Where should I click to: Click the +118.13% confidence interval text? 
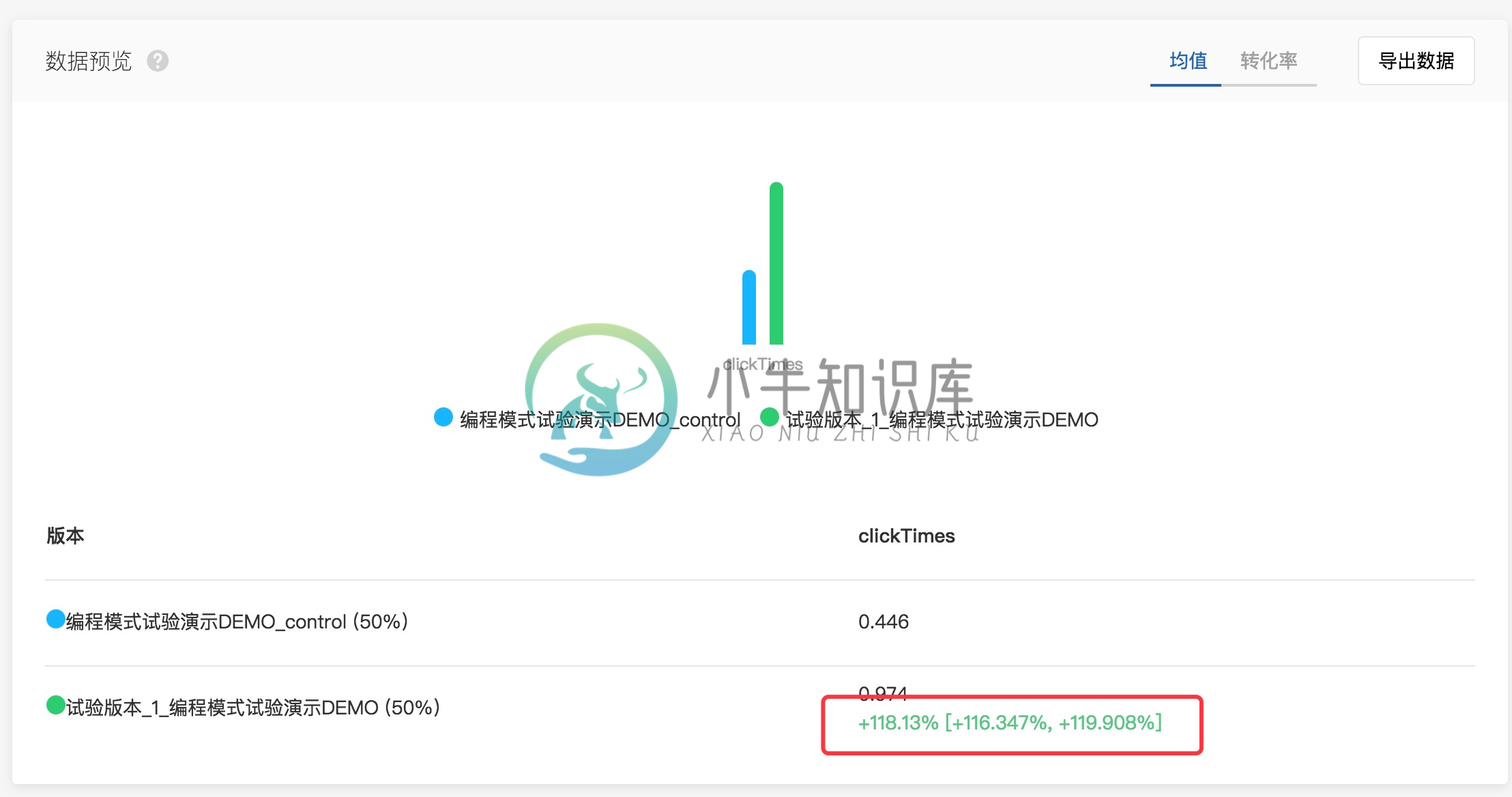pos(1010,723)
